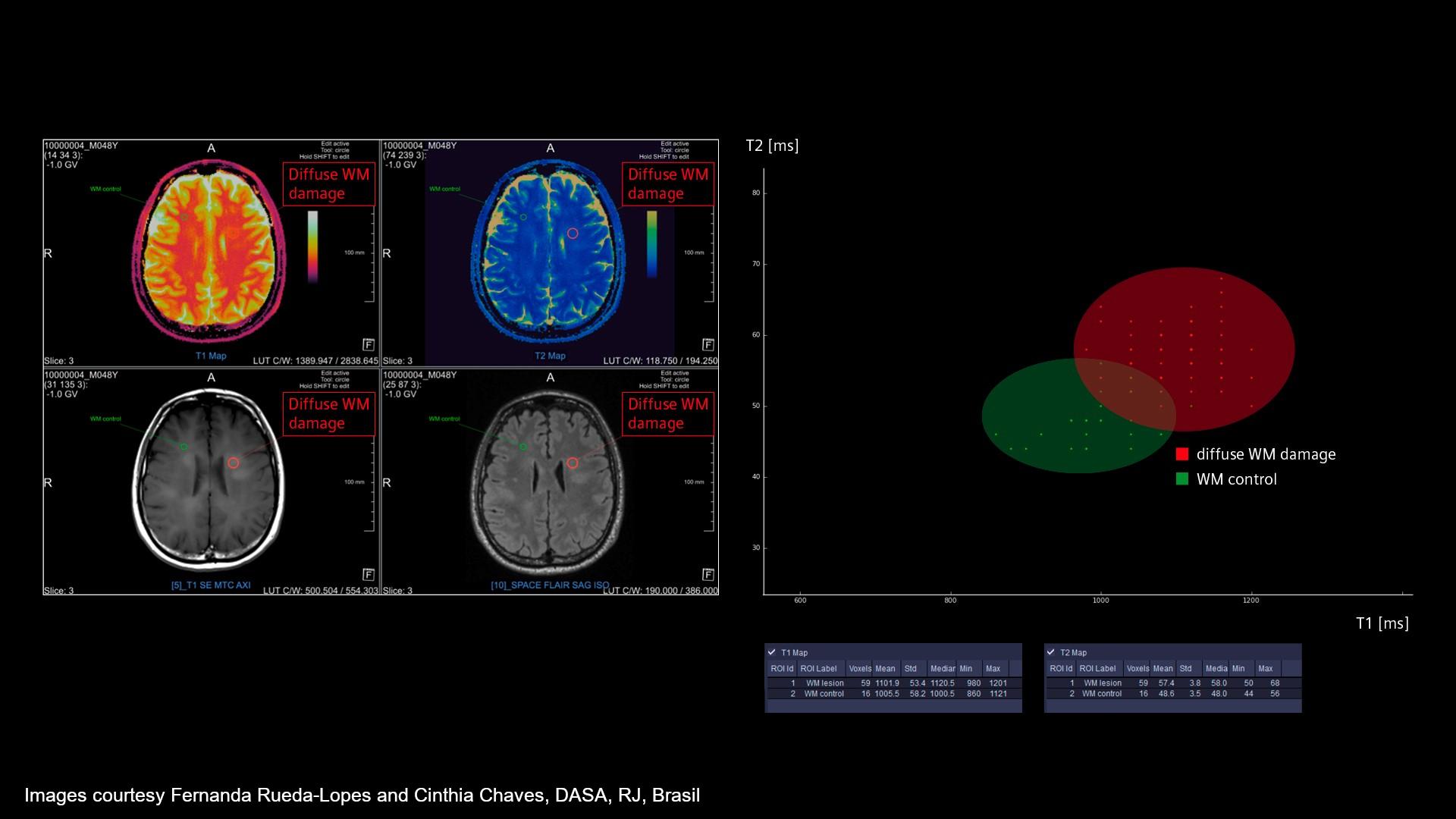This screenshot has width=1456, height=819.
Task: Sort T2 Map table by ROI Label column
Action: [1097, 669]
